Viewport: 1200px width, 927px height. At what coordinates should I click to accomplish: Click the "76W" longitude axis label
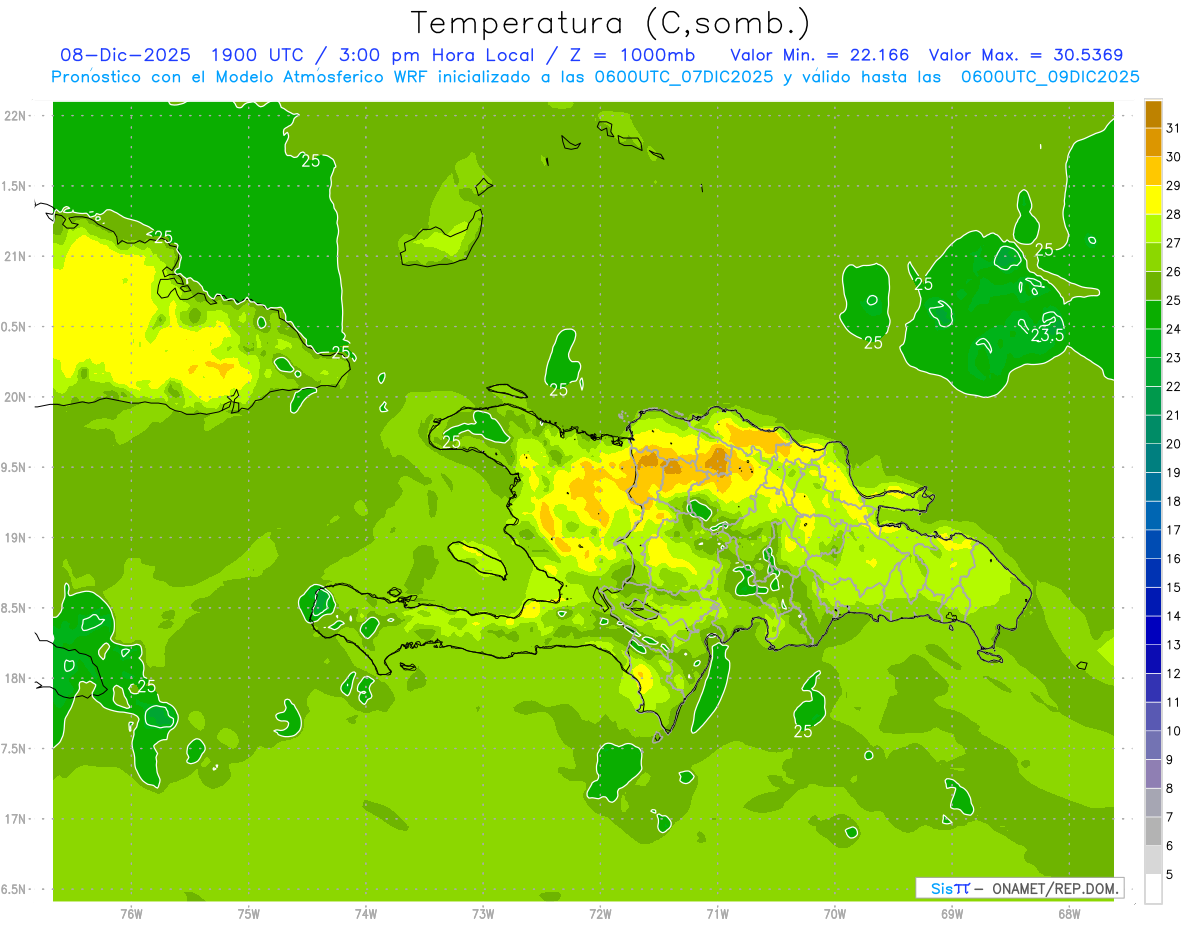[x=131, y=914]
